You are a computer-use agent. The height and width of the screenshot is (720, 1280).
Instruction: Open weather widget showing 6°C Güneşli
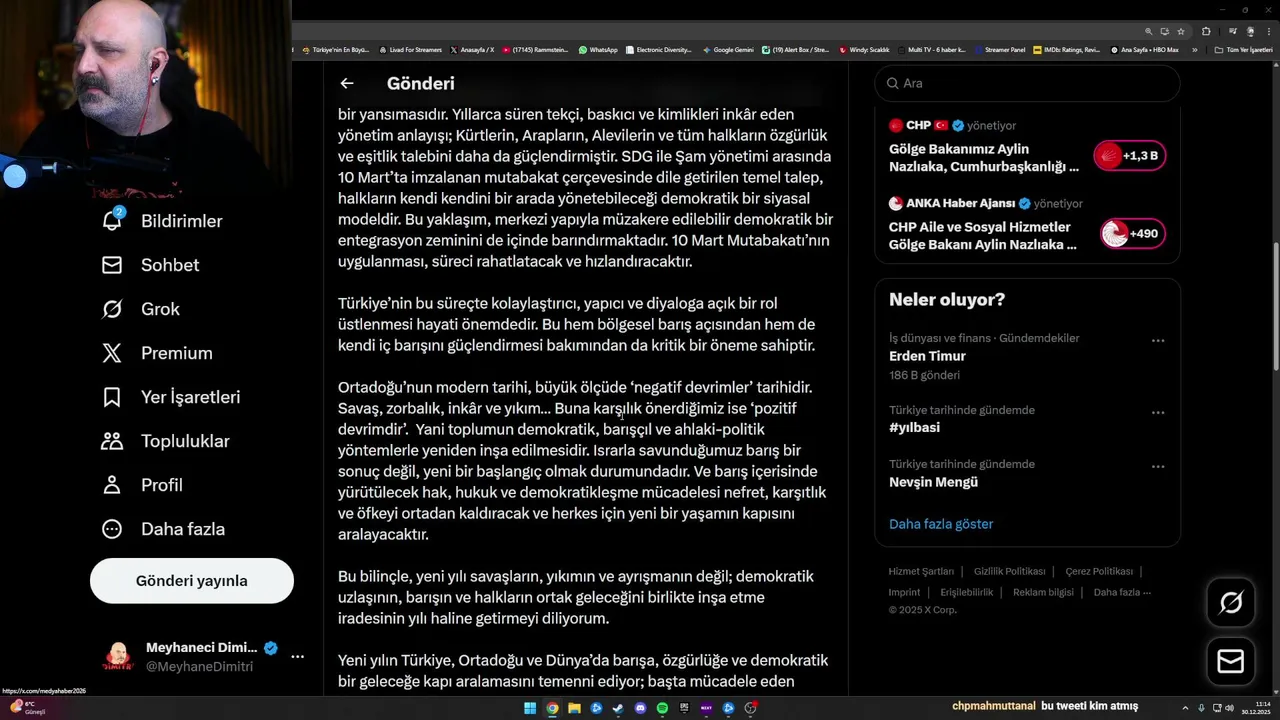[x=27, y=708]
